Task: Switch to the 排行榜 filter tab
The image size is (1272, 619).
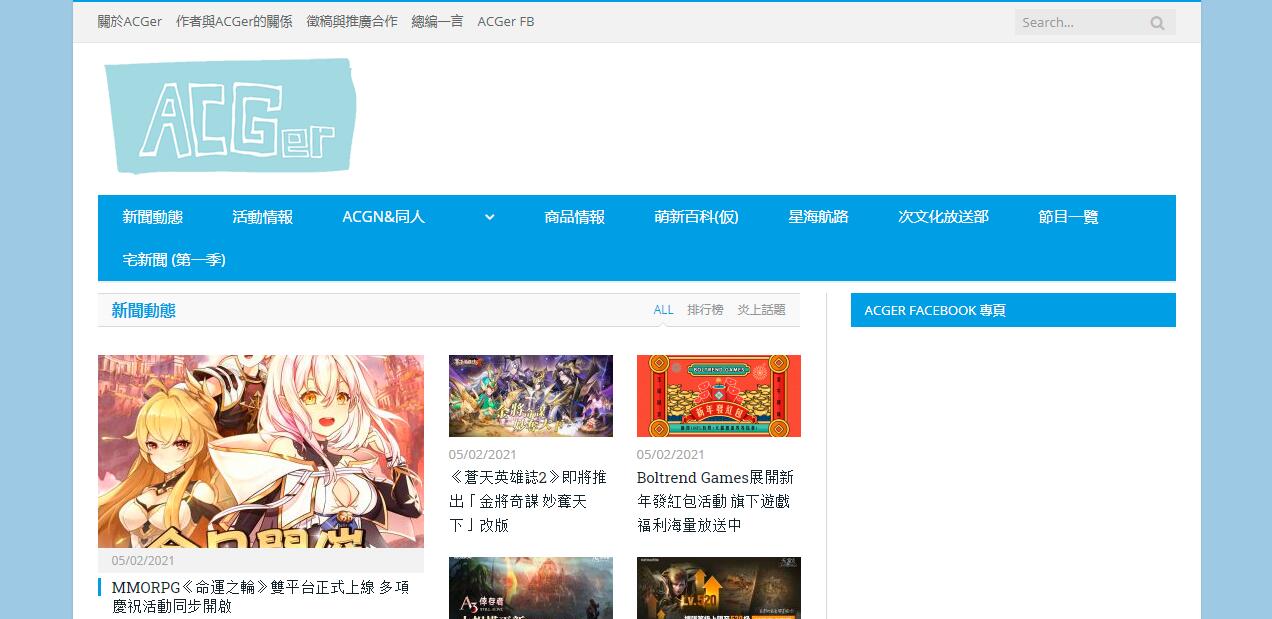Action: 705,310
